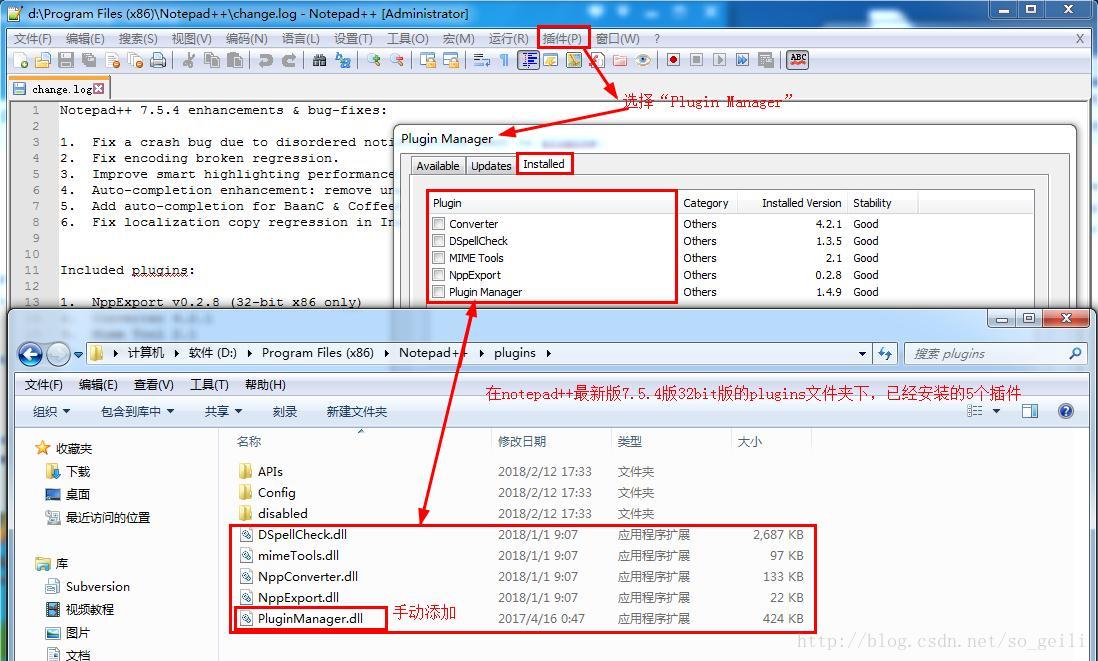Open the view options dropdown arrow in Explorer

(996, 411)
